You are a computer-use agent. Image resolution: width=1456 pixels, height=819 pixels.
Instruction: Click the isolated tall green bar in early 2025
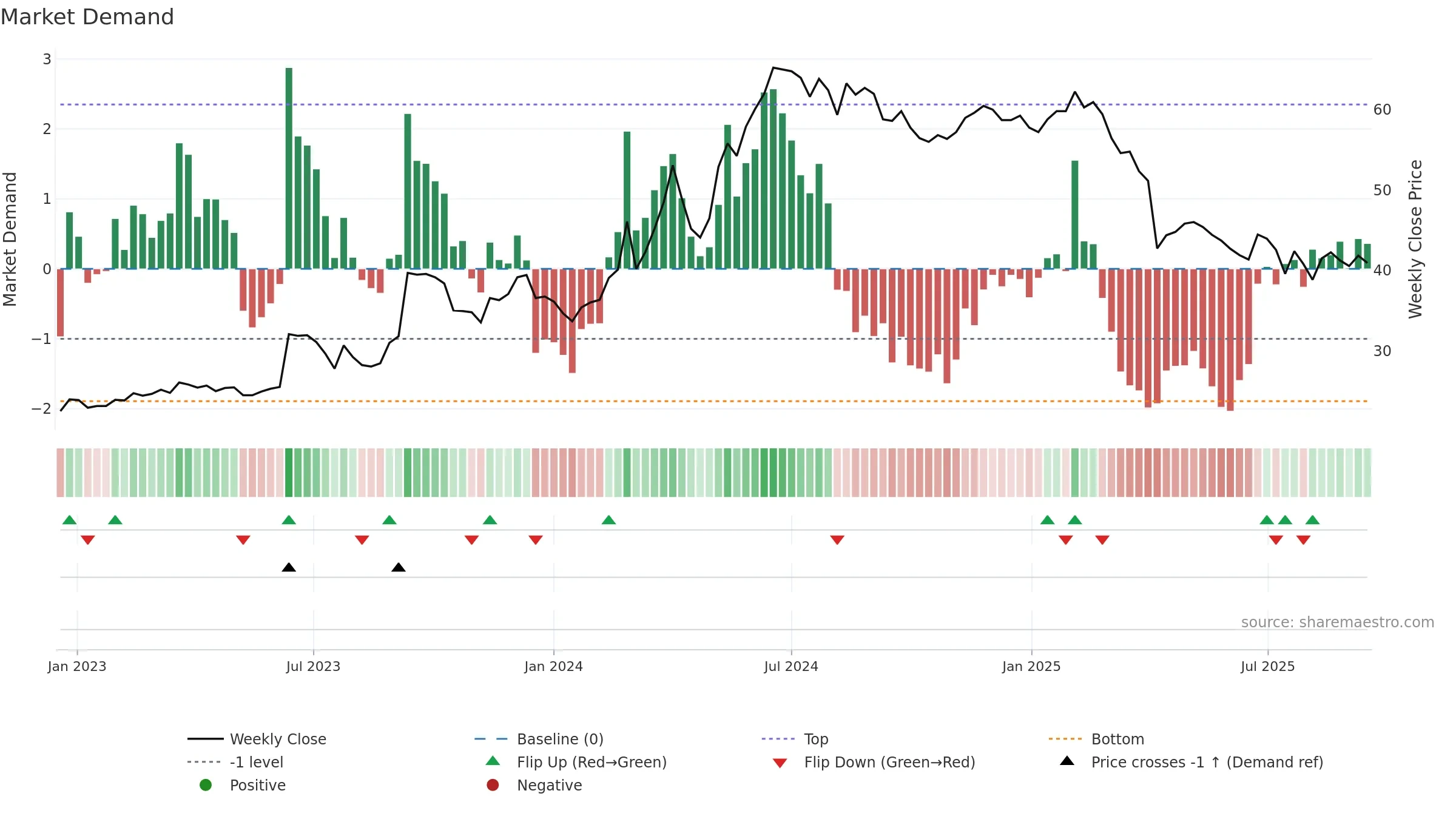(x=1075, y=215)
